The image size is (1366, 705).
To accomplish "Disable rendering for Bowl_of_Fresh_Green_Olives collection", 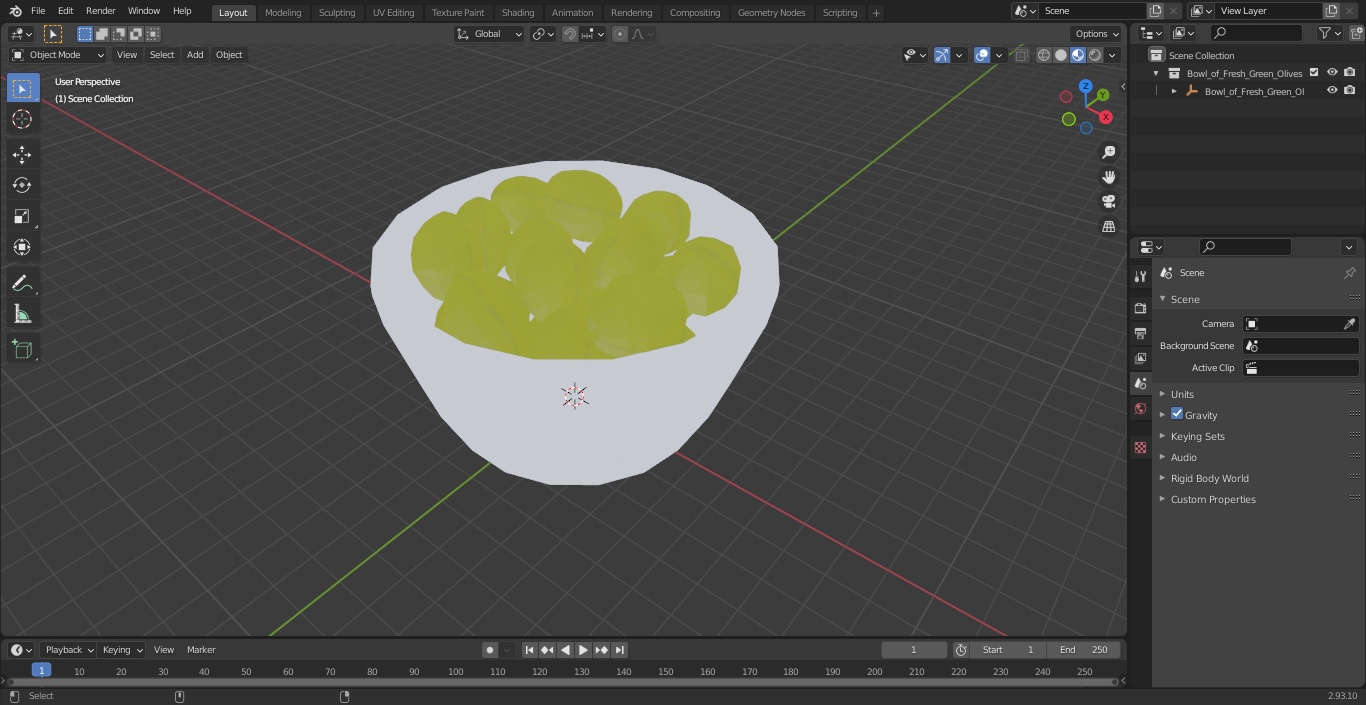I will (x=1350, y=72).
